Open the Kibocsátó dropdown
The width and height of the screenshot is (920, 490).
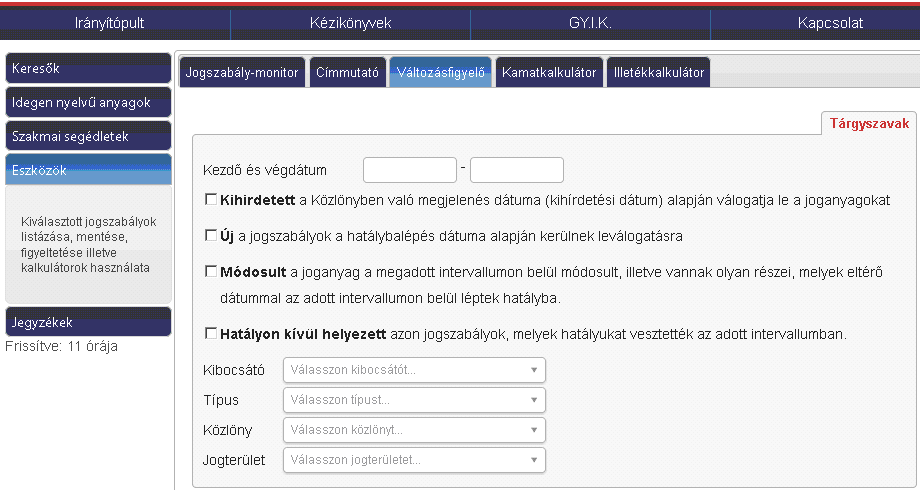414,370
